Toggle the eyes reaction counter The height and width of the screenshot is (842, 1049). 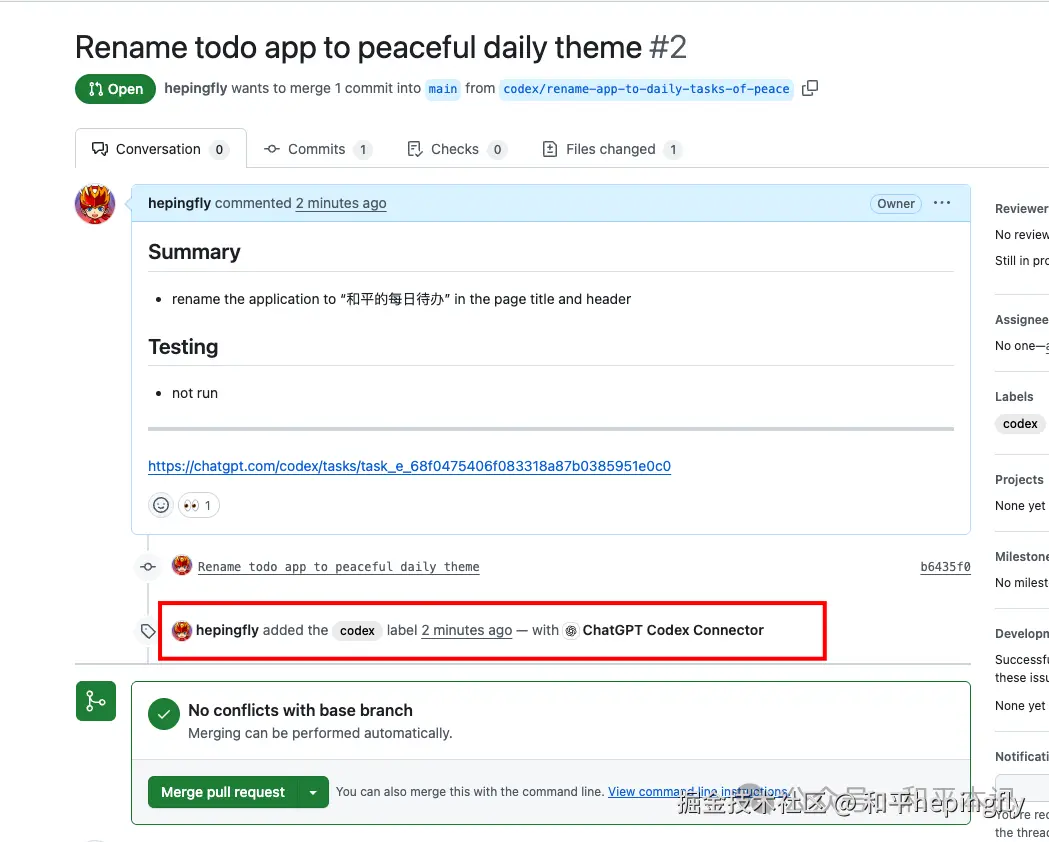(198, 505)
